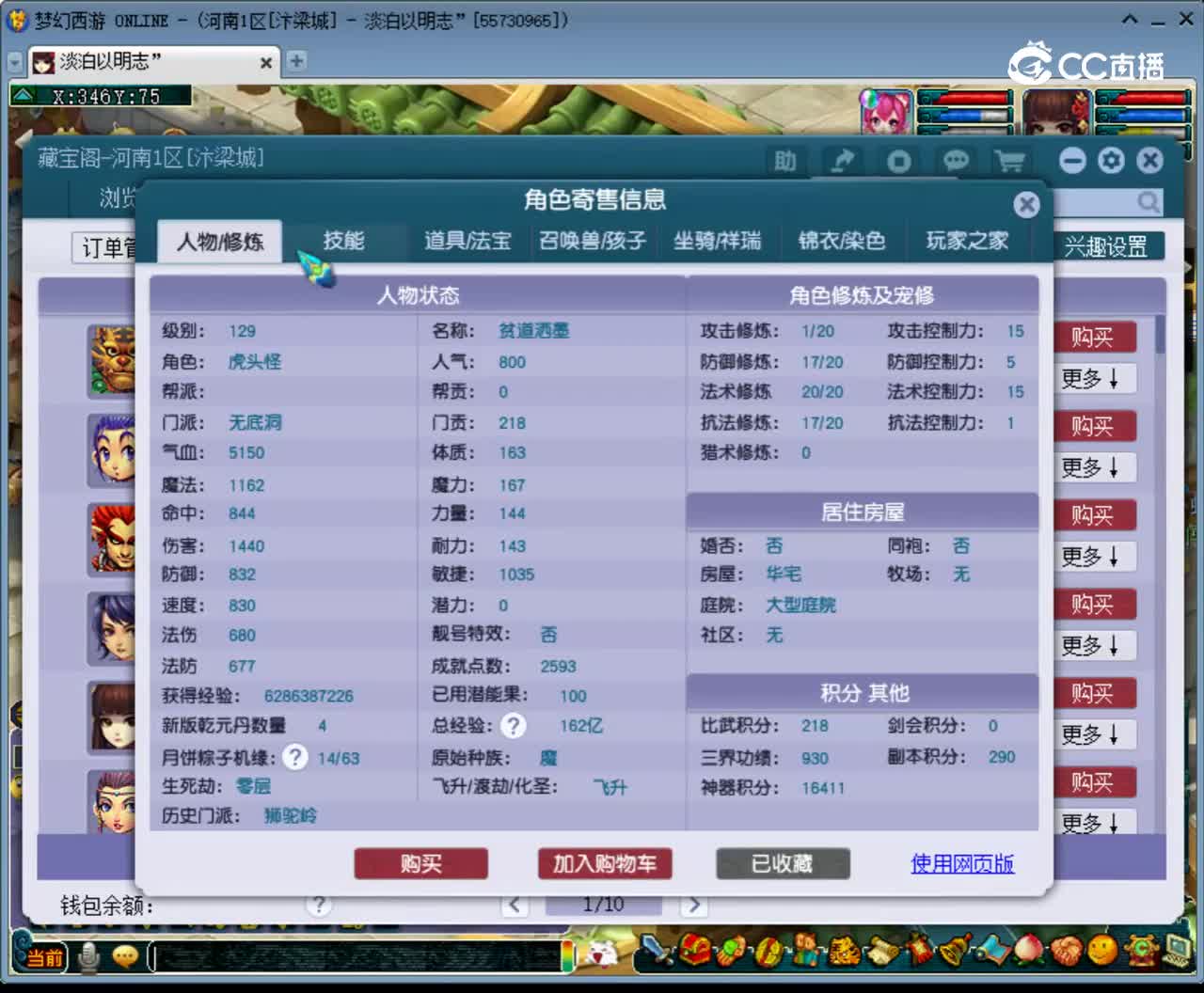The width and height of the screenshot is (1204, 993).
Task: Open the 坐骑/祥瑞 tab
Action: click(x=717, y=241)
